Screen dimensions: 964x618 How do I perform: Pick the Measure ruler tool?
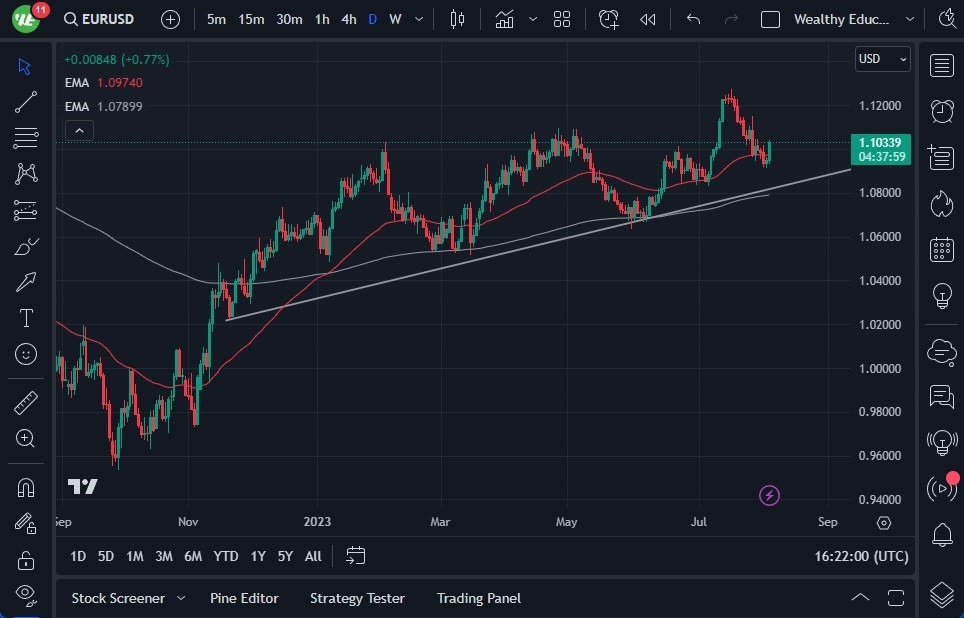25,402
